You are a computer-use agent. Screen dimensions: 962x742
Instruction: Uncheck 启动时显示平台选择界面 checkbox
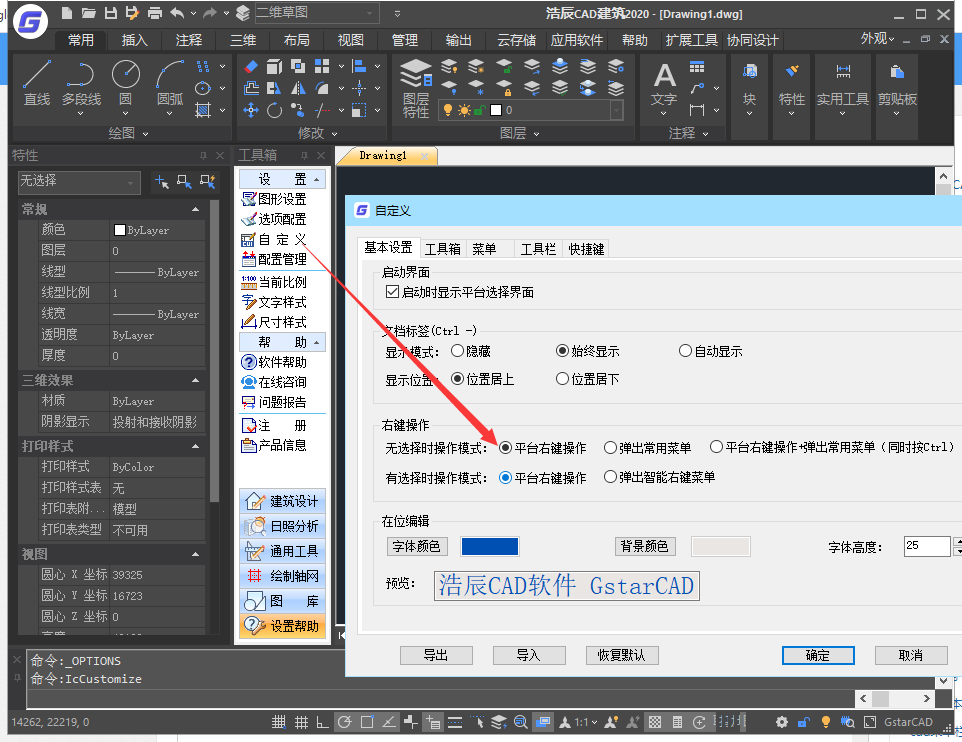(x=392, y=292)
